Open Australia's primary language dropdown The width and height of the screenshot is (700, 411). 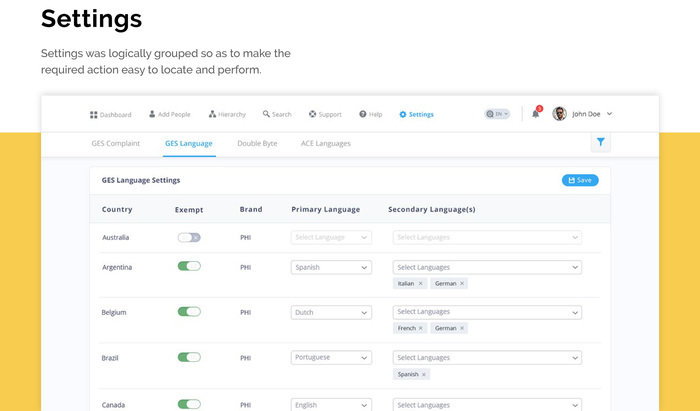click(331, 237)
